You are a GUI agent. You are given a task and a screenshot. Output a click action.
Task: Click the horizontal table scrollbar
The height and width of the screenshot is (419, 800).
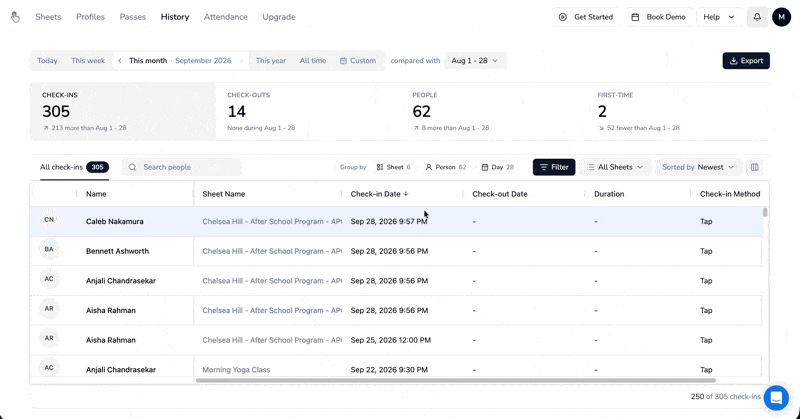456,380
